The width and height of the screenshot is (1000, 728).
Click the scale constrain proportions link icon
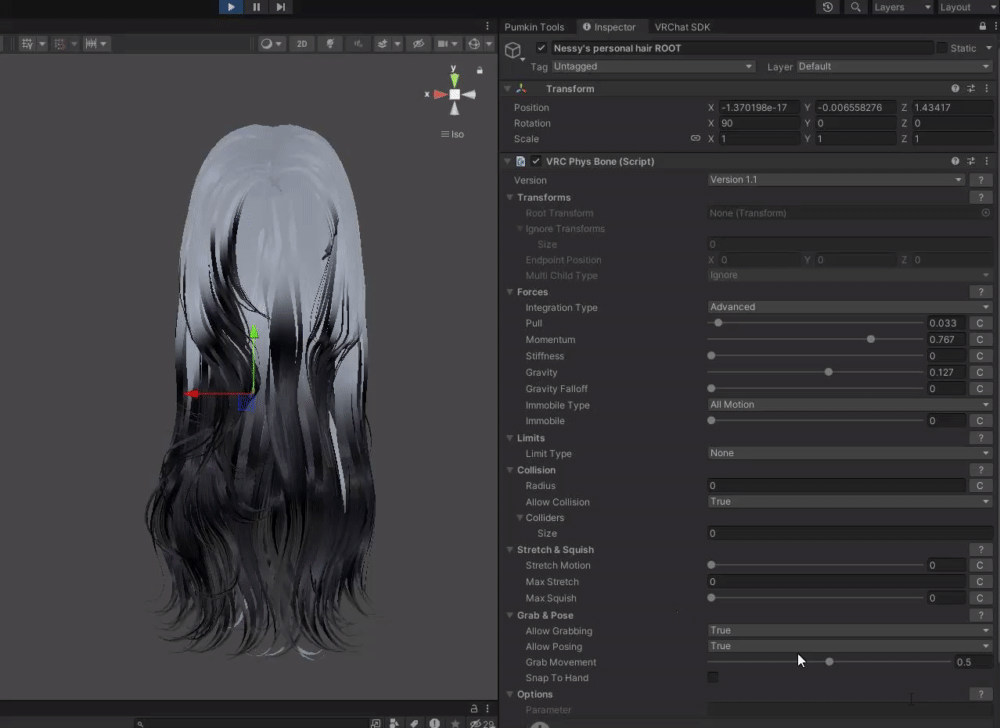[695, 139]
